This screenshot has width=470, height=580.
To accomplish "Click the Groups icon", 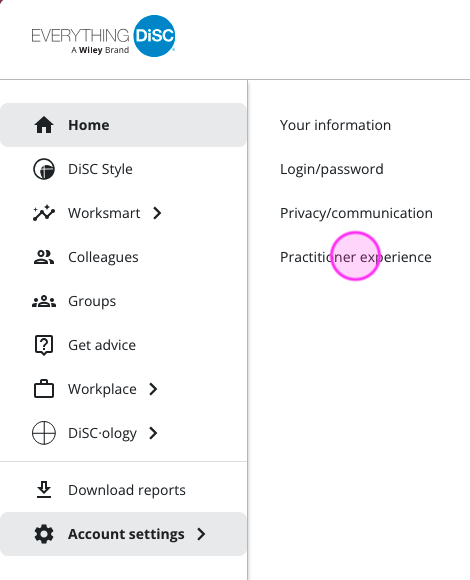I will point(44,301).
